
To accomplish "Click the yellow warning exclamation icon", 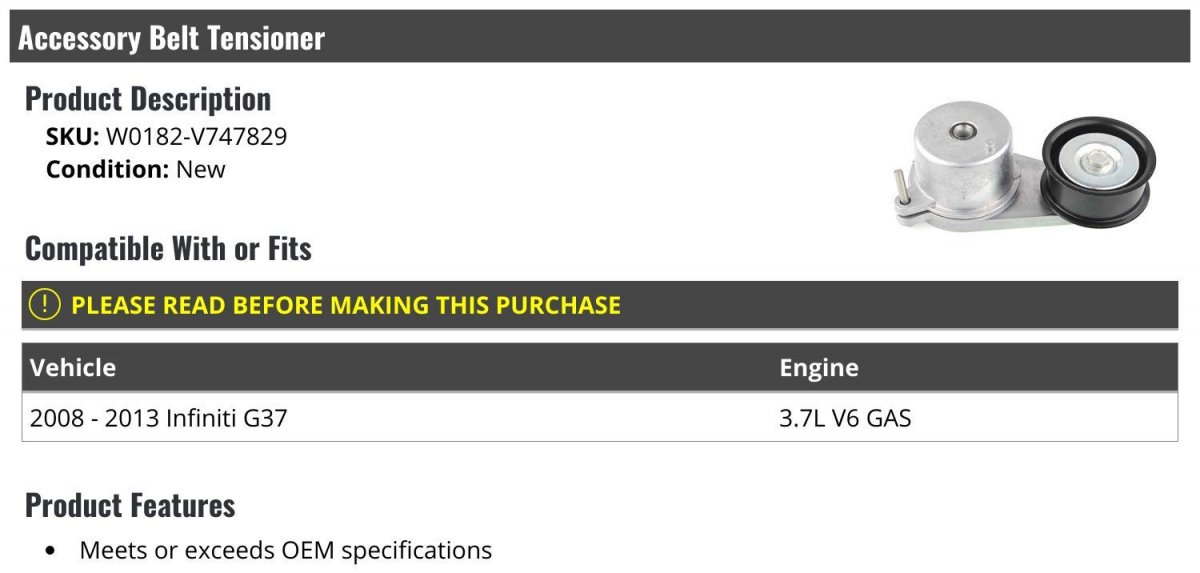I will (x=45, y=304).
